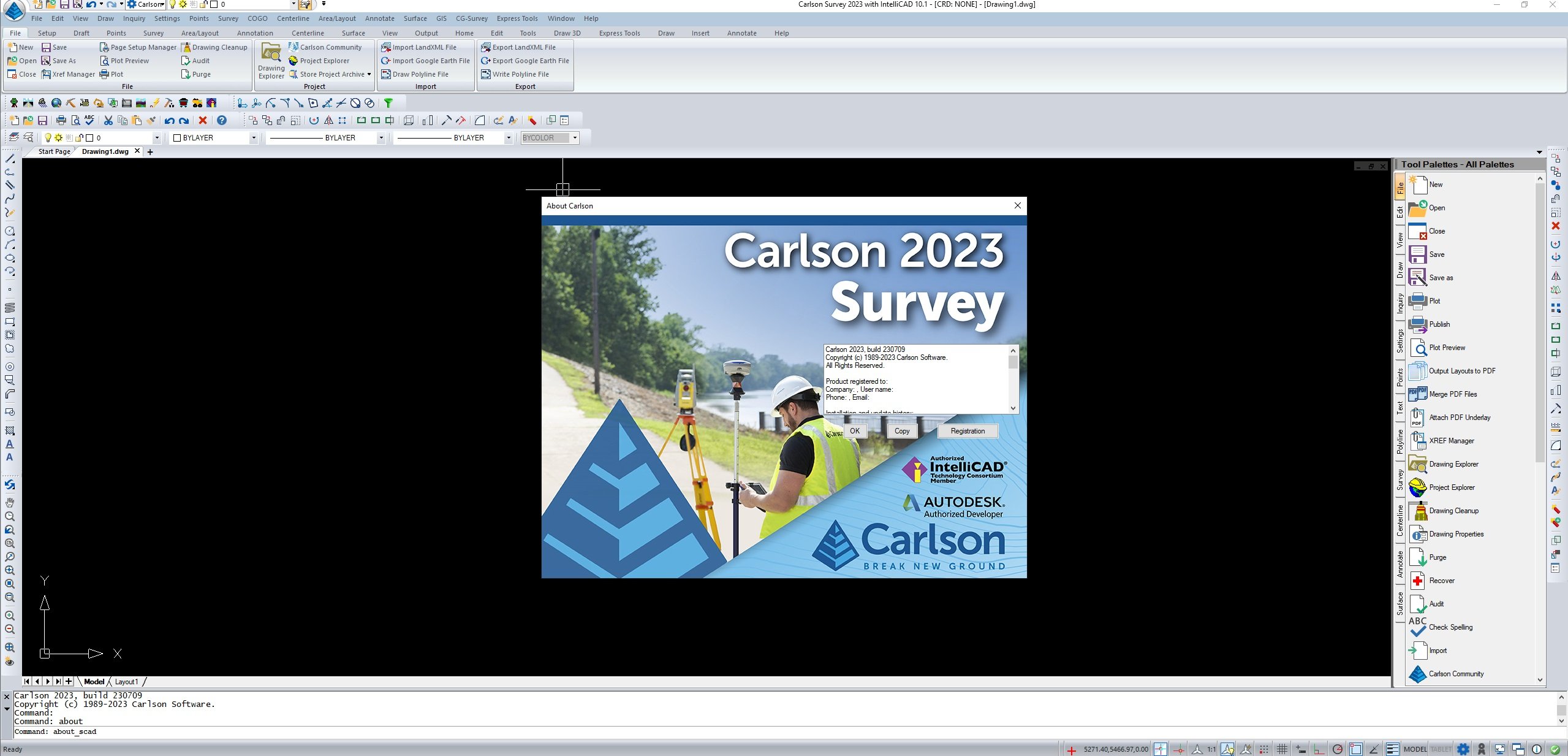Toggle polar tracking clock icon in status bar
Image resolution: width=1568 pixels, height=756 pixels.
[1338, 749]
